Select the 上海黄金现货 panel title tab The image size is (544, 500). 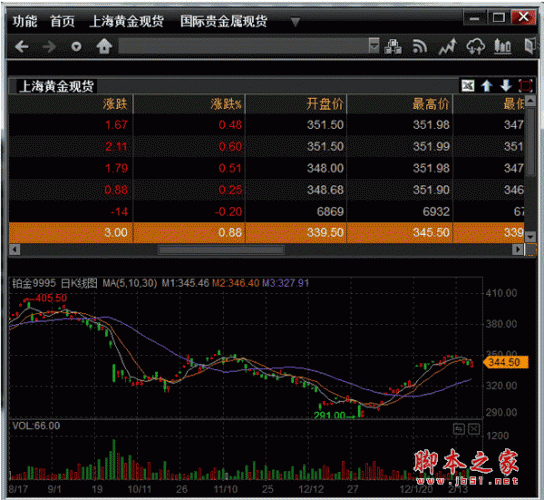pyautogui.click(x=56, y=86)
